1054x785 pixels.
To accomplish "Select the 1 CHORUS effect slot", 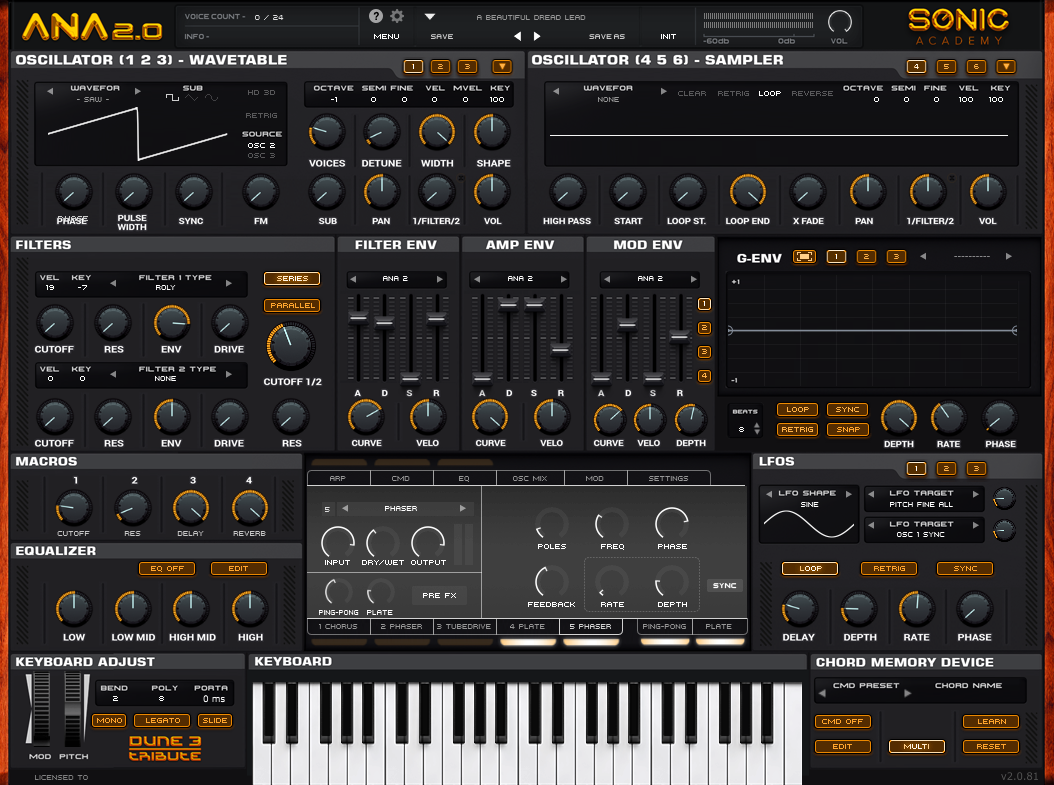I will coord(337,626).
